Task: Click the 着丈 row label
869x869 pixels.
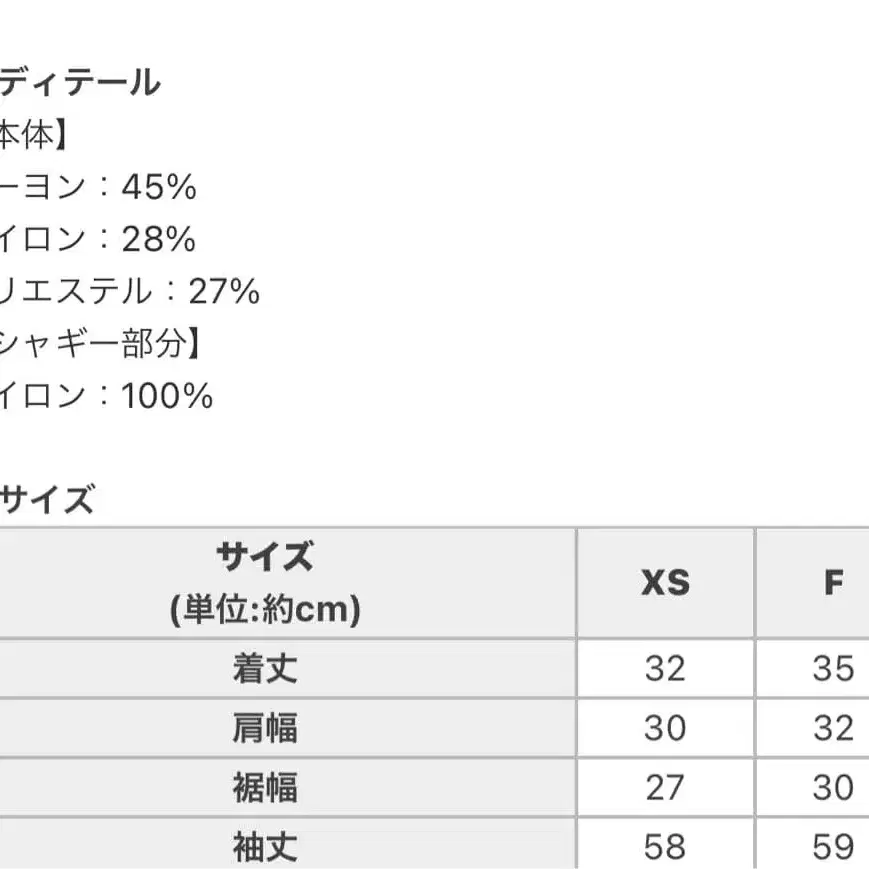Action: click(x=265, y=668)
